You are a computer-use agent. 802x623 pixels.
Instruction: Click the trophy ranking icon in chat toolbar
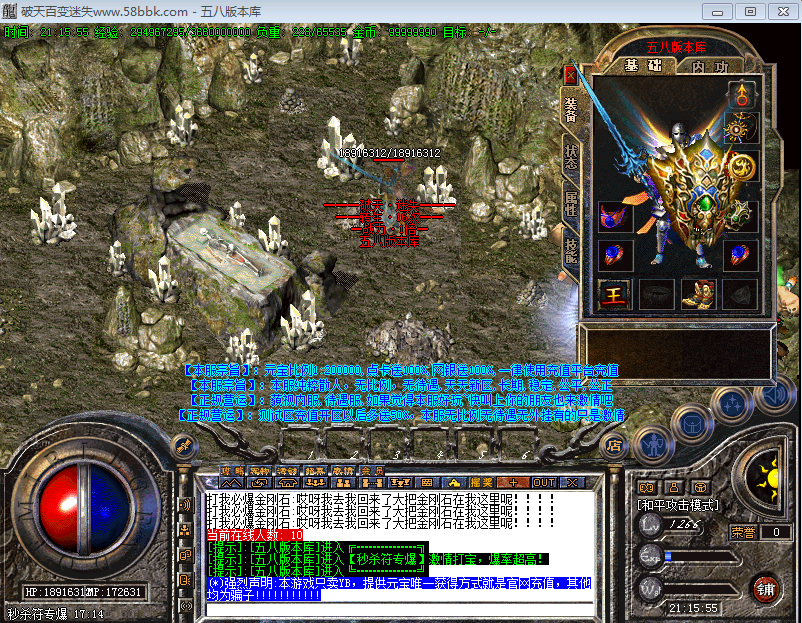399,483
